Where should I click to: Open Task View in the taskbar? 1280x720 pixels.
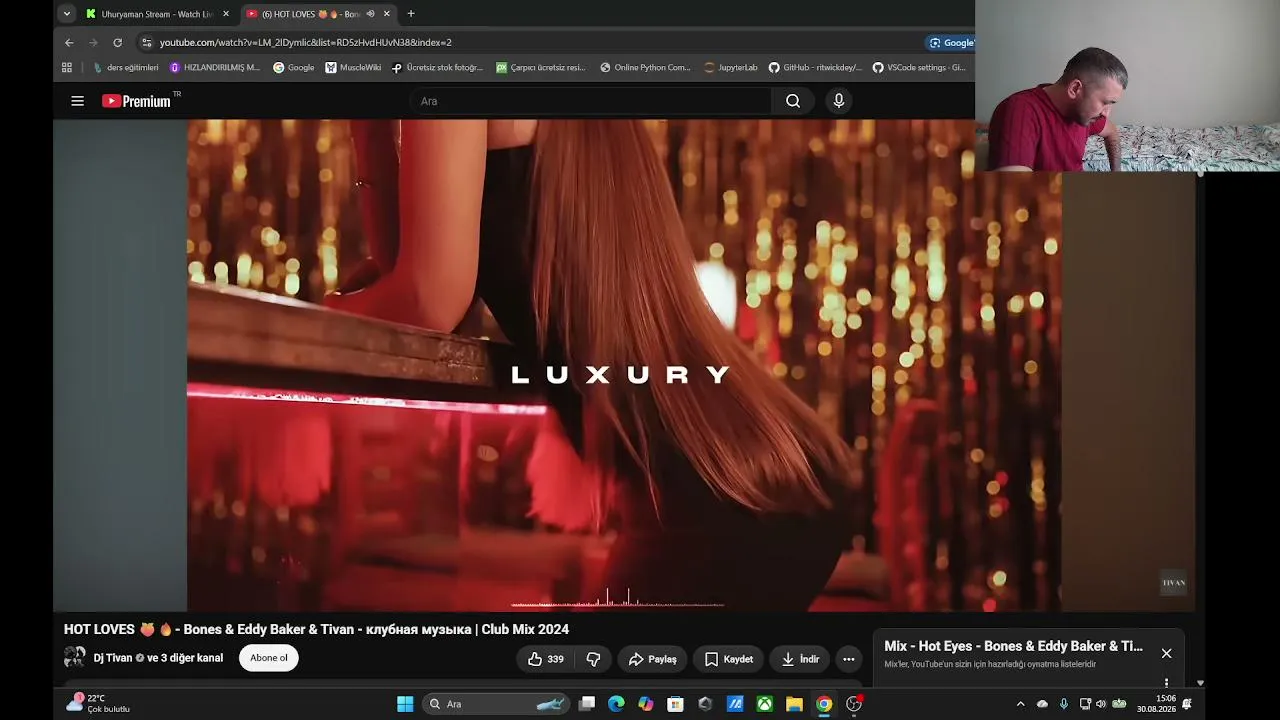coord(587,704)
